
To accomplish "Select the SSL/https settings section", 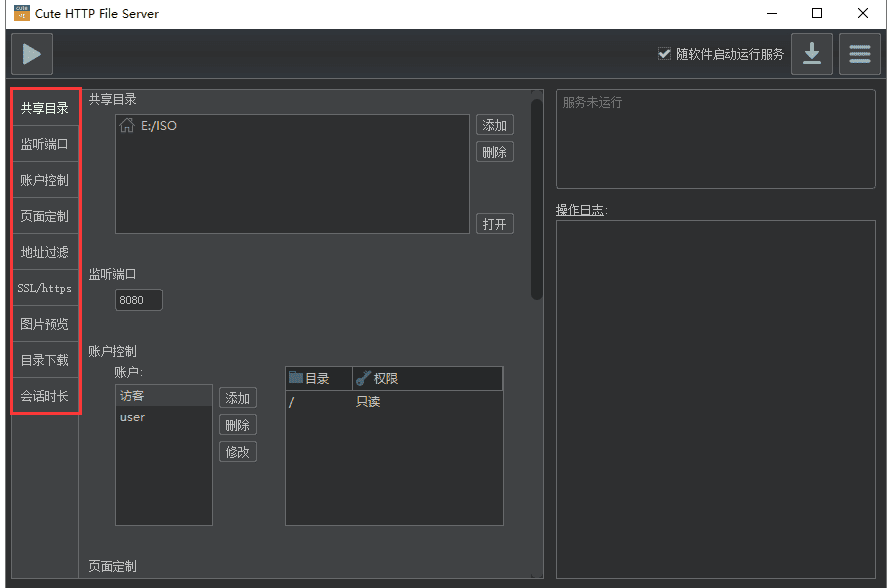I will tap(45, 288).
